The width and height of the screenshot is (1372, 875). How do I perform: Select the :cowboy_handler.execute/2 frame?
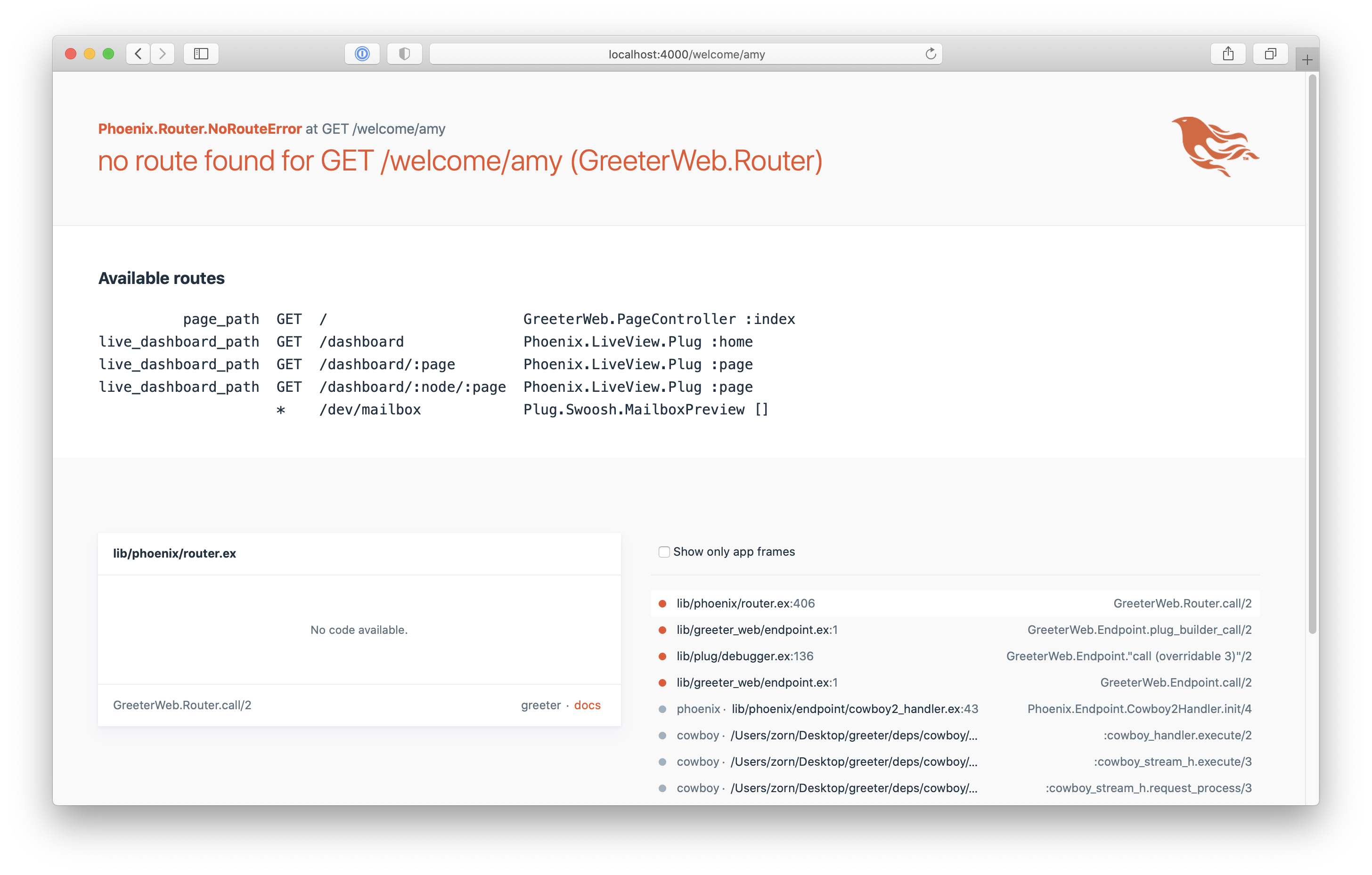point(1177,736)
